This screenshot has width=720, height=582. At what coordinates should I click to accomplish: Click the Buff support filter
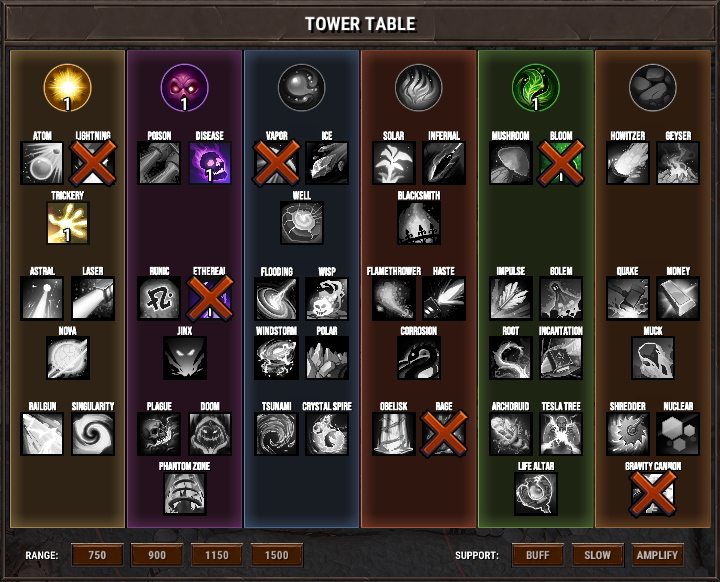[538, 555]
